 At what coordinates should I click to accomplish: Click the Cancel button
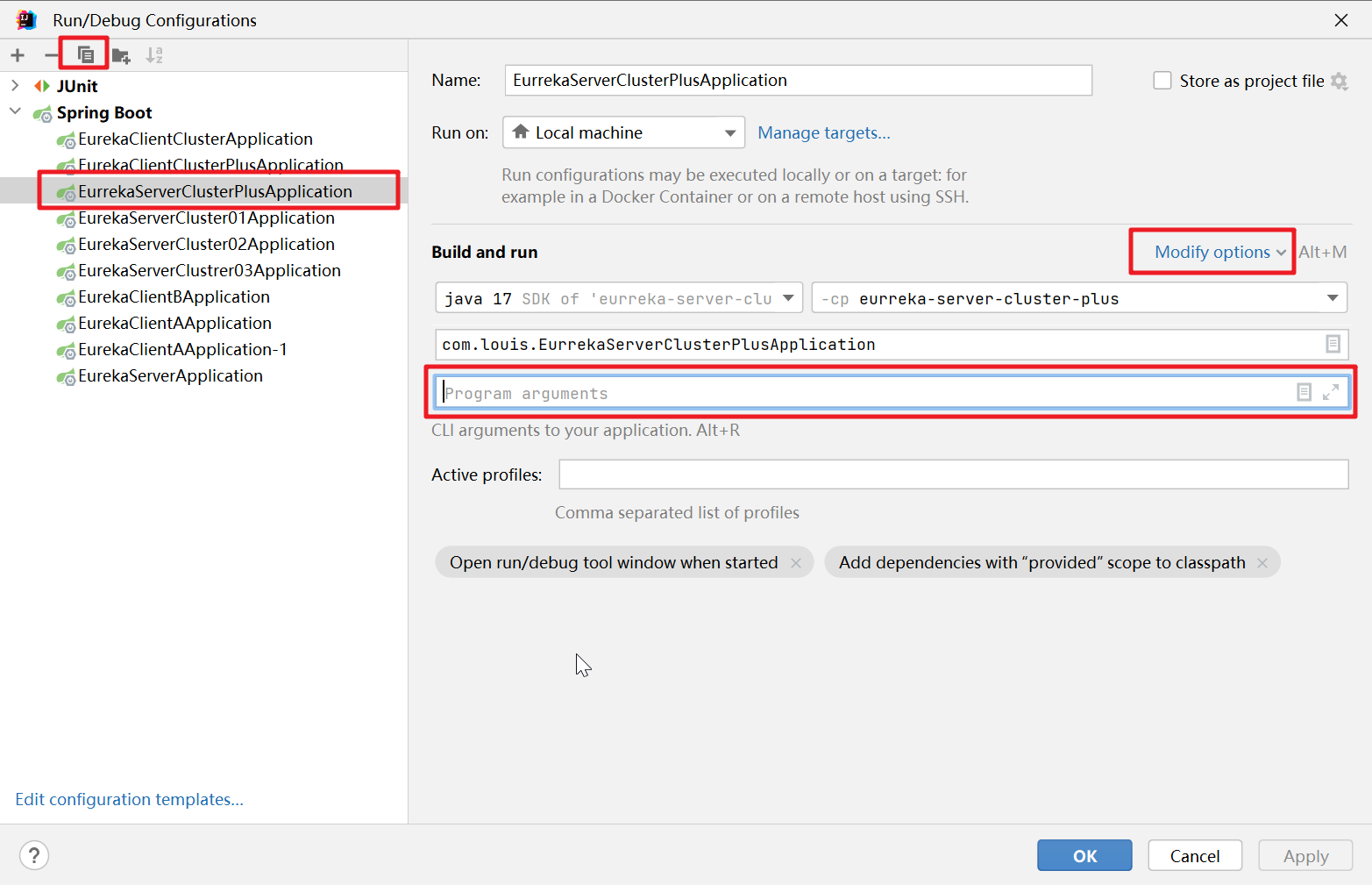click(x=1195, y=855)
